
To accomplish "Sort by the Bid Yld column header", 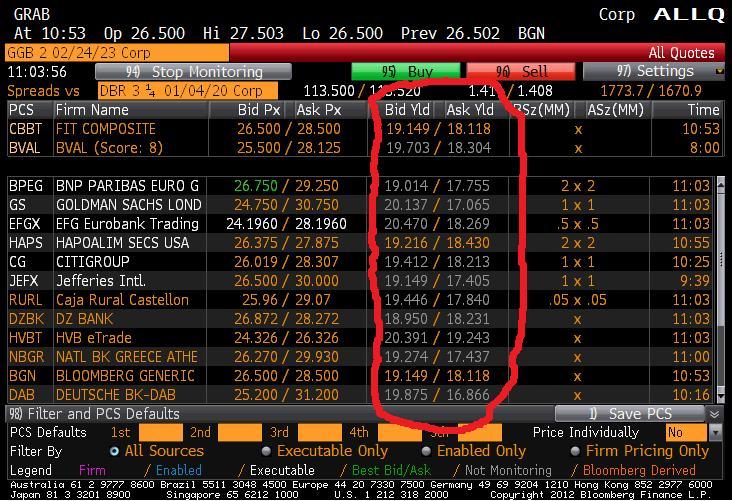I will tap(401, 110).
